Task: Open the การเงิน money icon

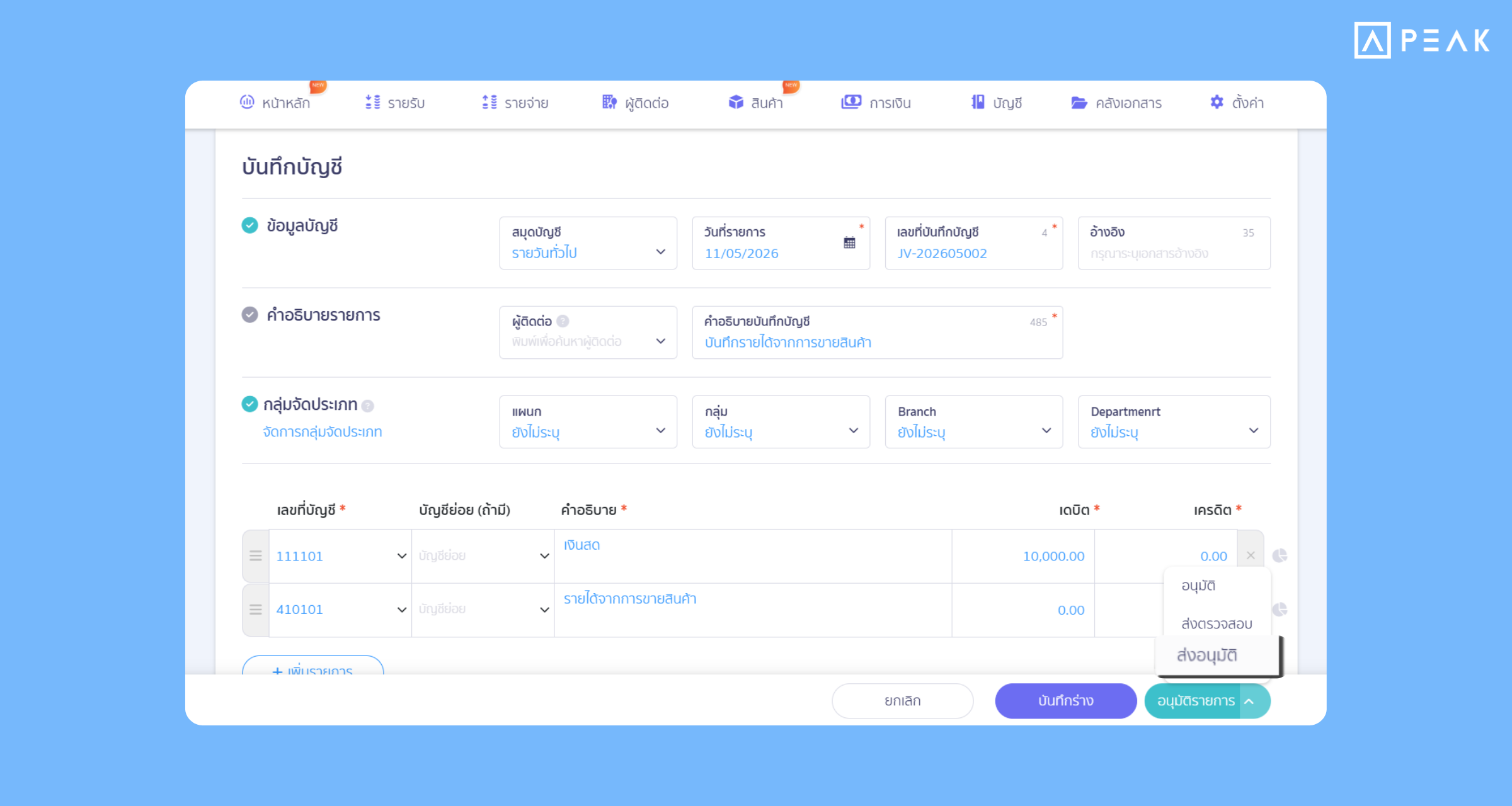Action: (851, 102)
